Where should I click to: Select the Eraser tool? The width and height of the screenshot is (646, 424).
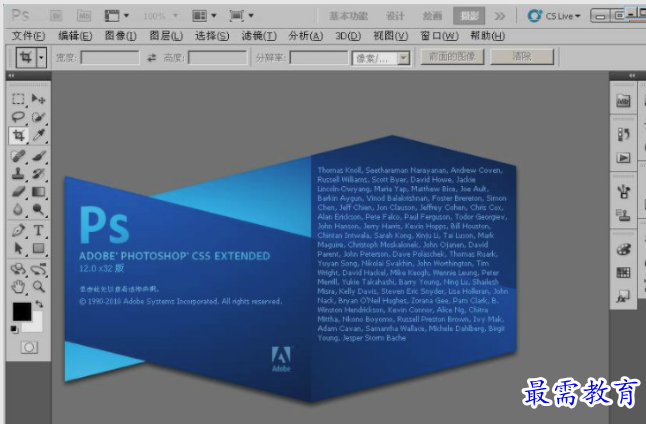[x=18, y=192]
